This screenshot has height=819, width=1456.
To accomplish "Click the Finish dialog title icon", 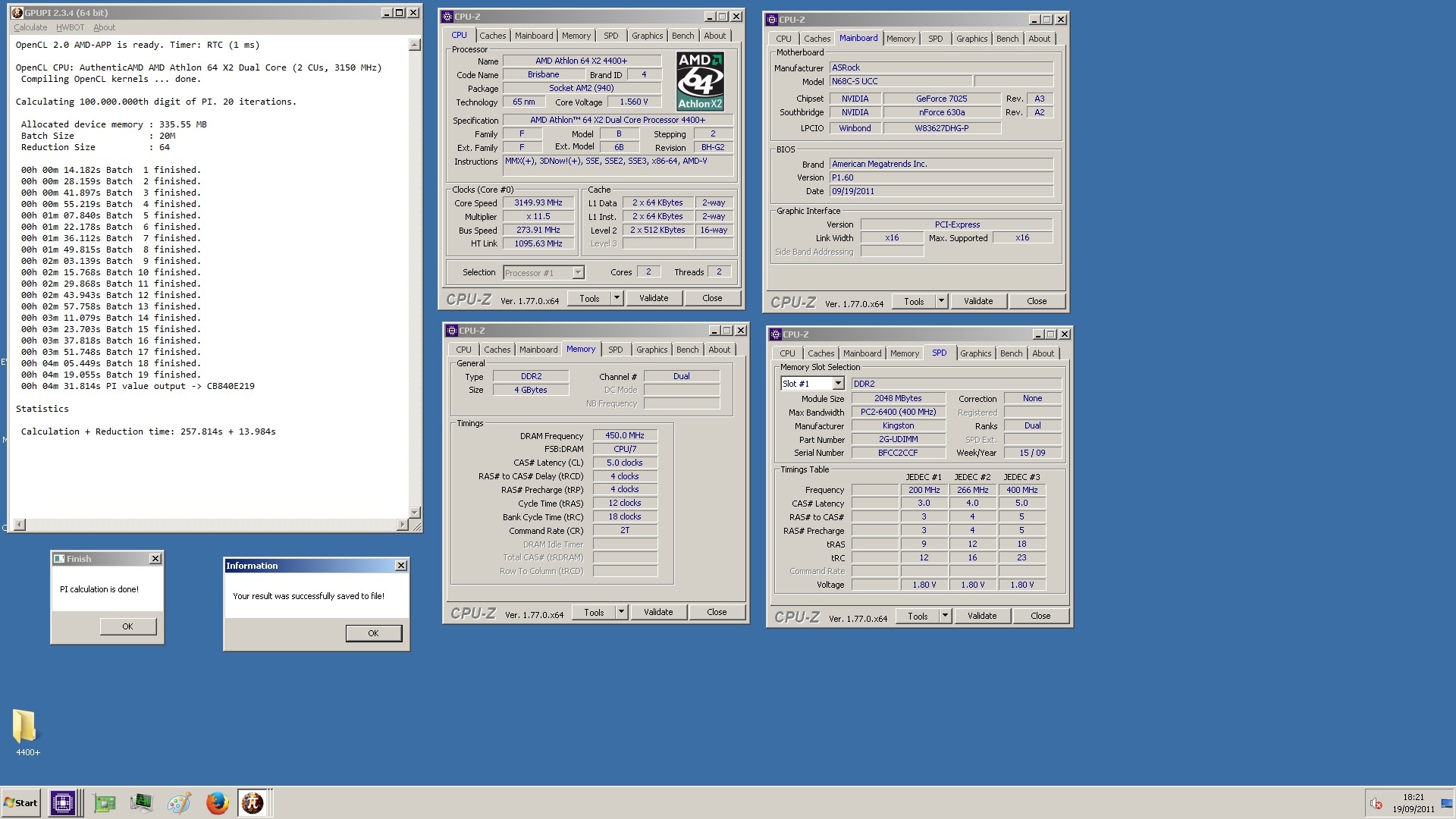I will click(58, 559).
